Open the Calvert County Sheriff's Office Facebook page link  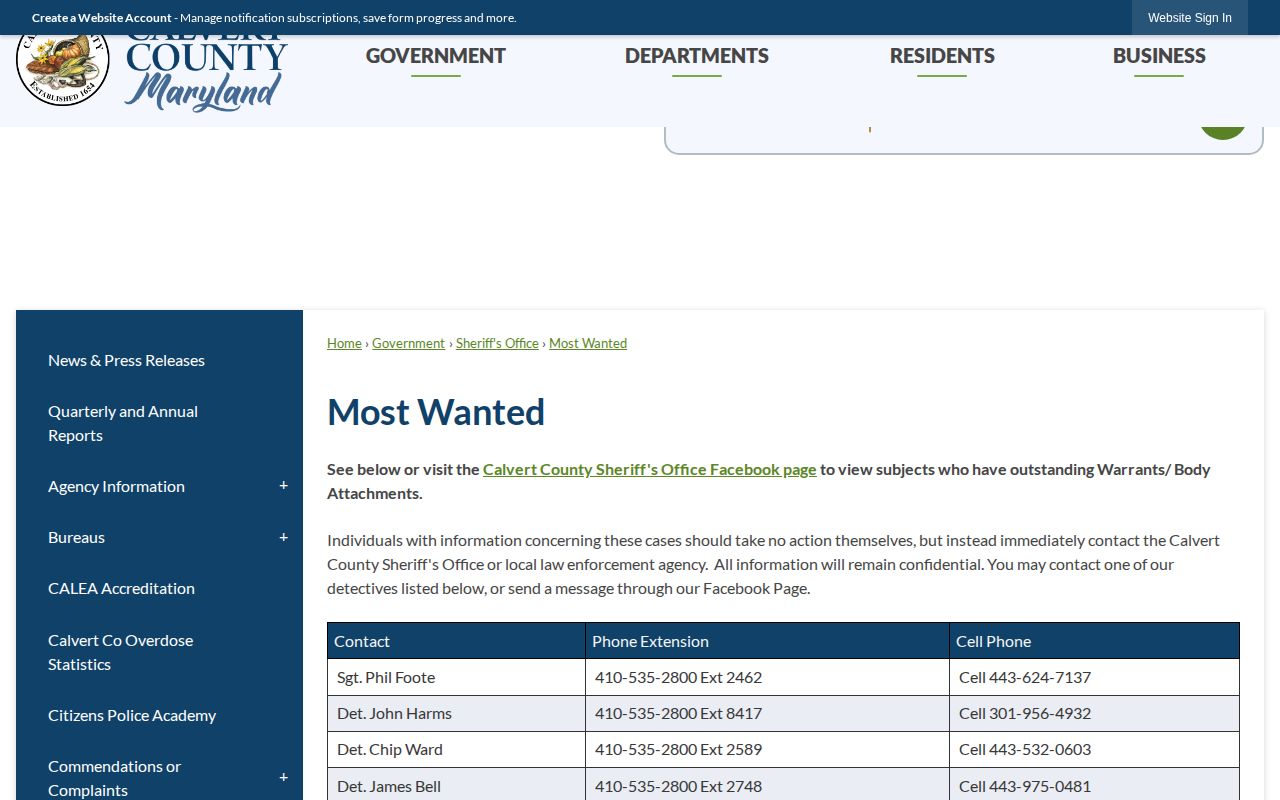[x=650, y=469]
